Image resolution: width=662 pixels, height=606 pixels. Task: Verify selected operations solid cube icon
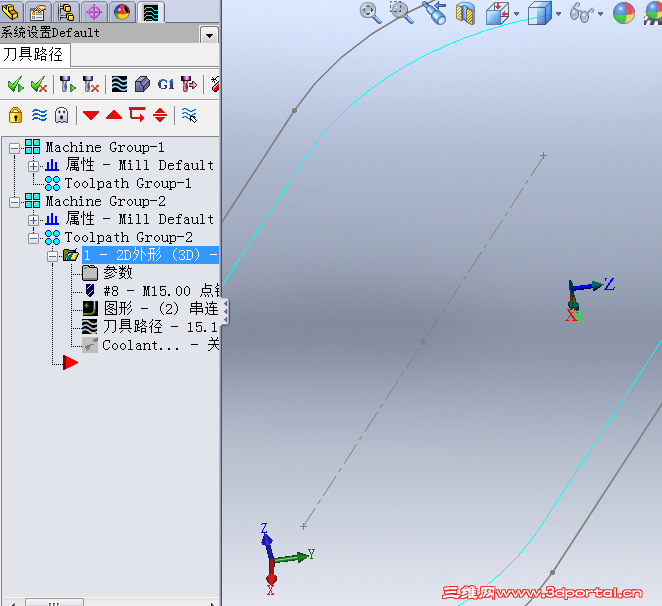[142, 84]
